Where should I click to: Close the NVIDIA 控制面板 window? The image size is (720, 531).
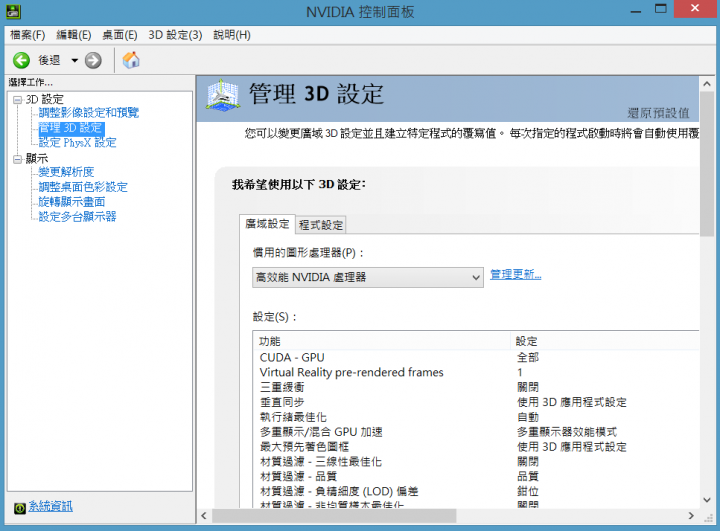coord(695,9)
